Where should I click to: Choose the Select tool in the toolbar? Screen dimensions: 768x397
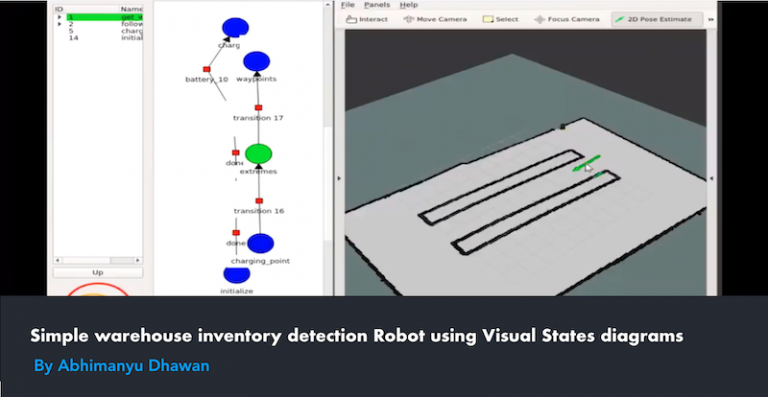coord(500,20)
